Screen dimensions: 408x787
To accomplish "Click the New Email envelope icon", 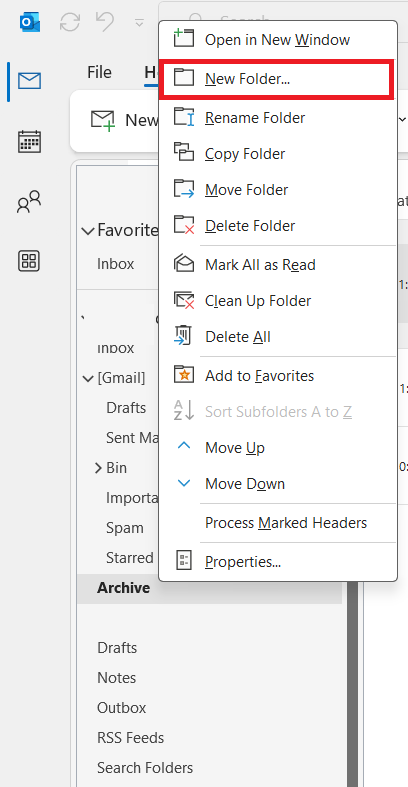I will 103,120.
